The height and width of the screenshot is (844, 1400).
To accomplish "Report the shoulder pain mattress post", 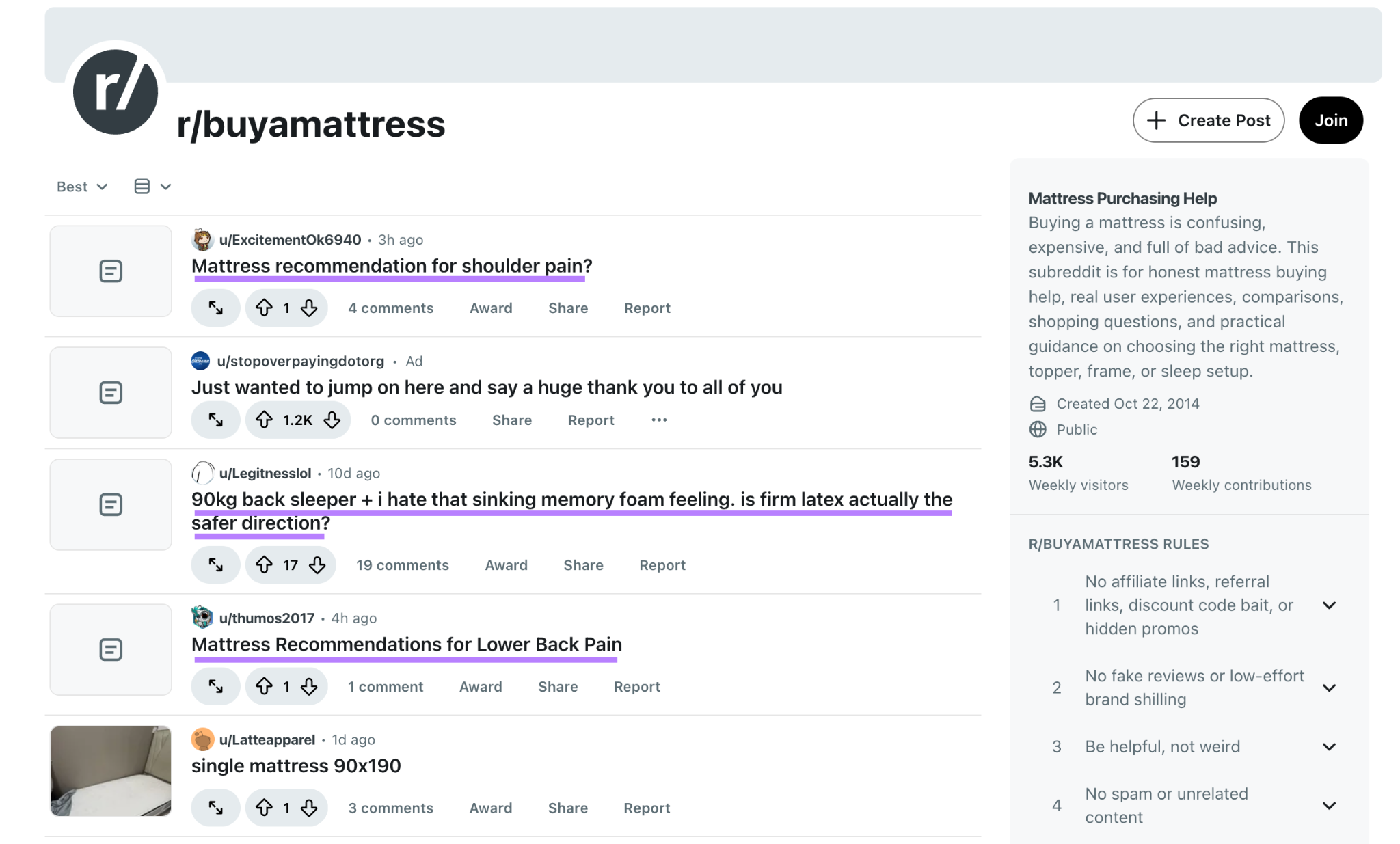I will point(647,308).
